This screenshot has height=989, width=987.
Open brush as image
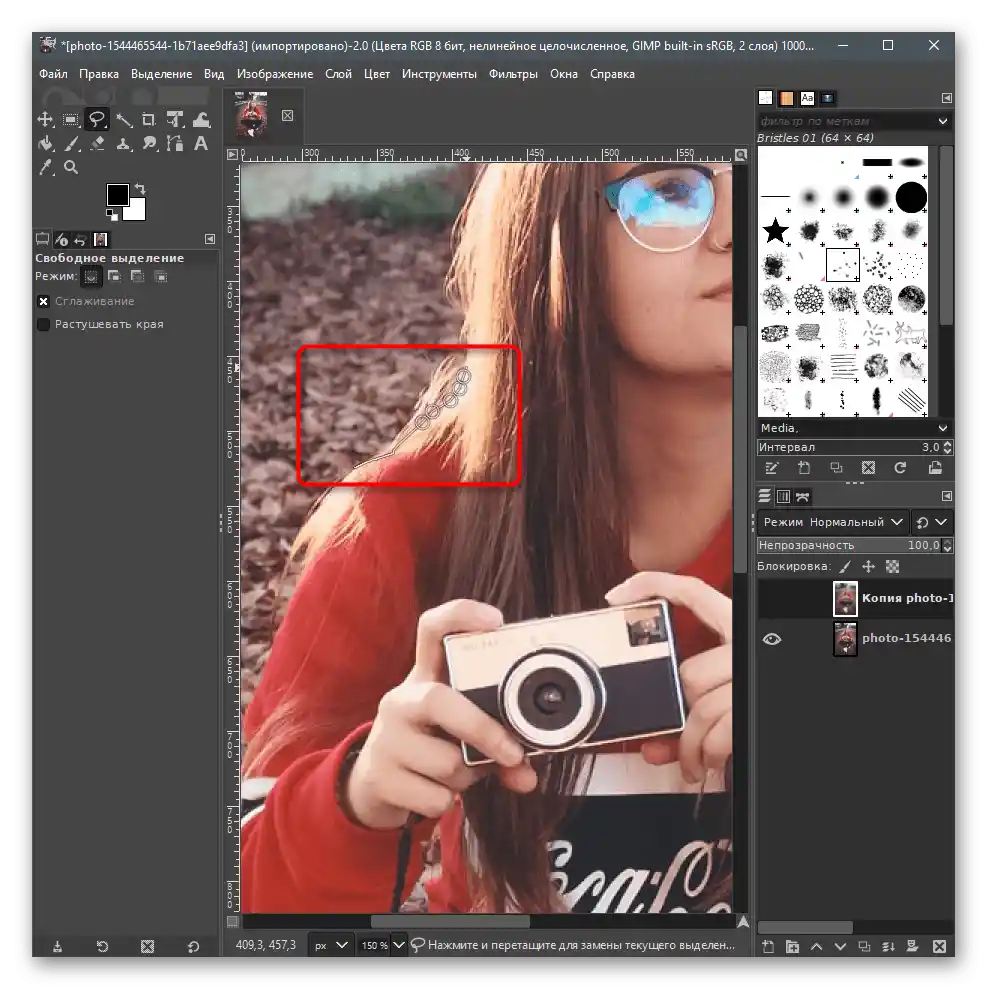[935, 468]
